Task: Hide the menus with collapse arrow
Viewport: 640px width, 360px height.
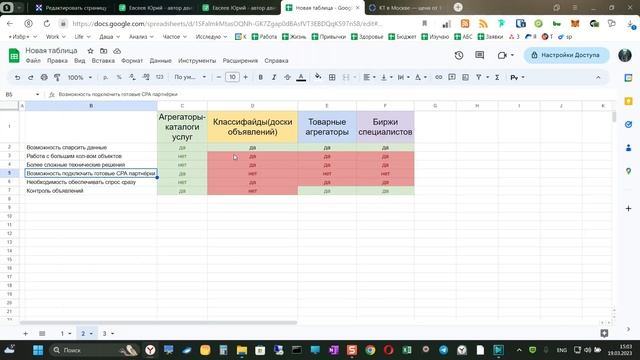Action: [598, 77]
